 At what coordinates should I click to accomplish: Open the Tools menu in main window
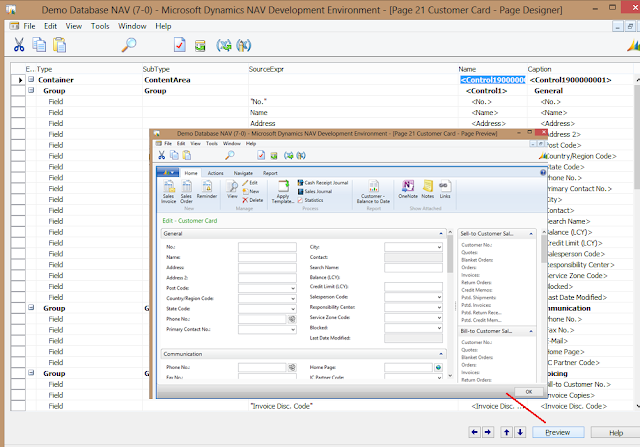pyautogui.click(x=100, y=26)
